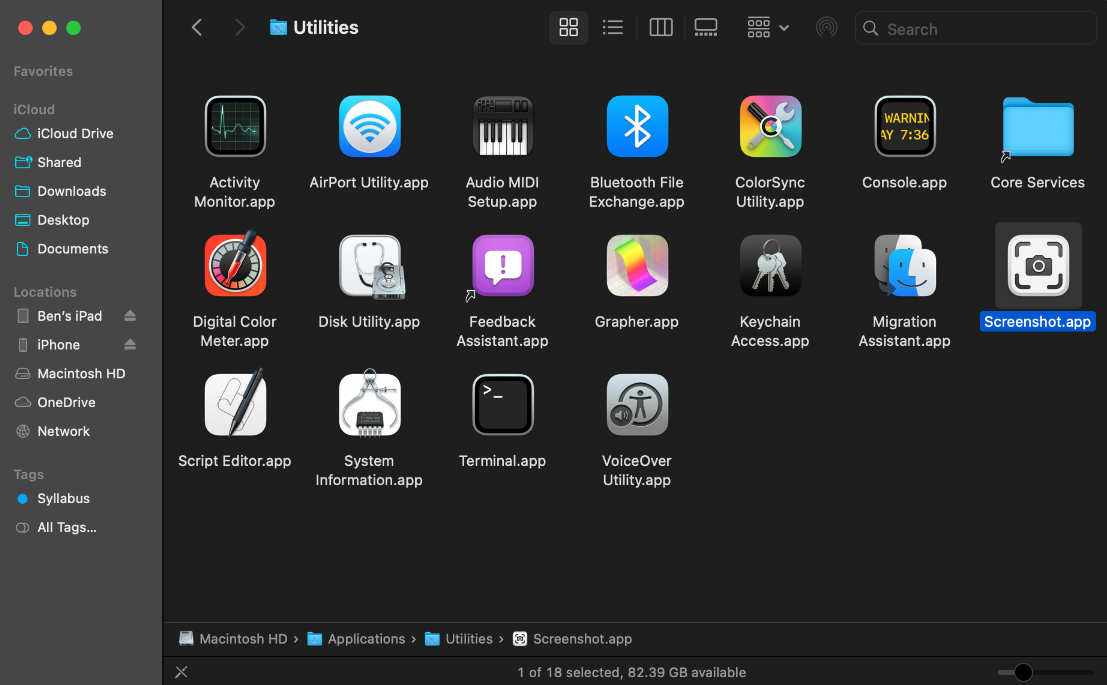
Task: Eject the iPhone in sidebar
Action: pos(130,345)
